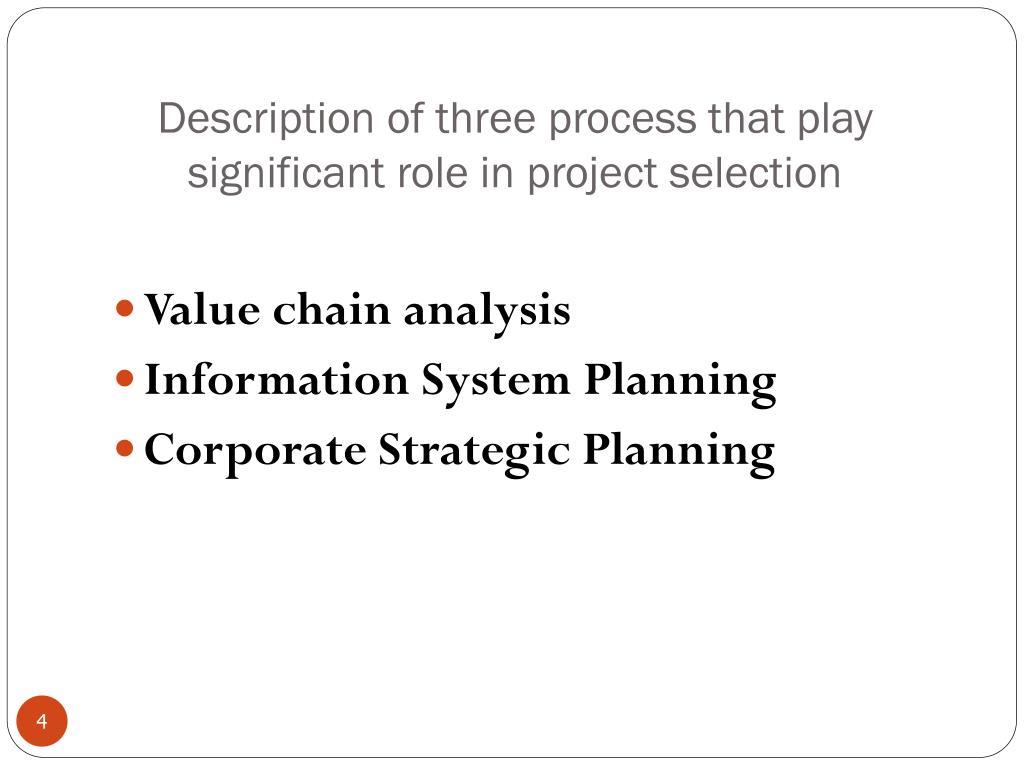
Task: Click the blank area below the bullet list
Action: click(512, 588)
